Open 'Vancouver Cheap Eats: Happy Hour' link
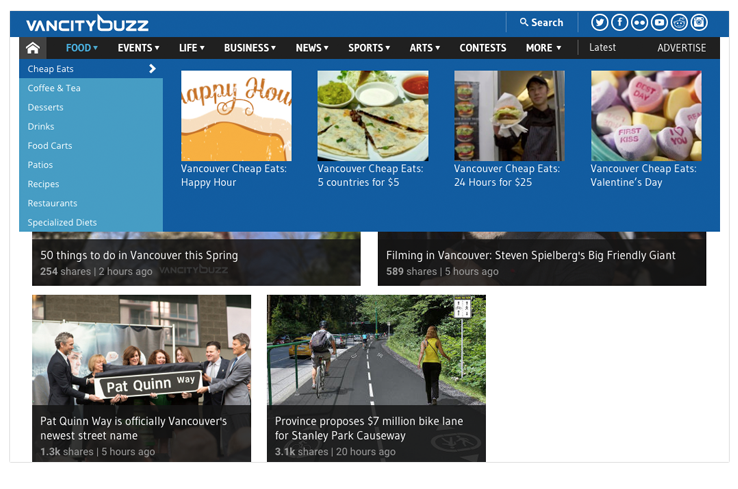Image resolution: width=738 pixels, height=489 pixels. click(x=233, y=176)
